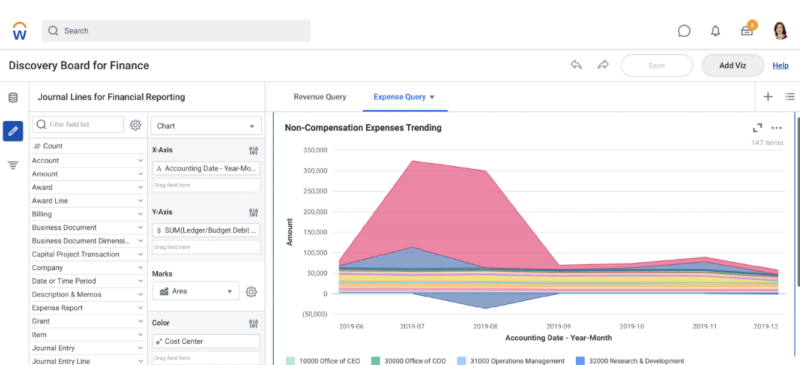Expand chart to full screen
Image resolution: width=800 pixels, height=365 pixels.
point(758,128)
